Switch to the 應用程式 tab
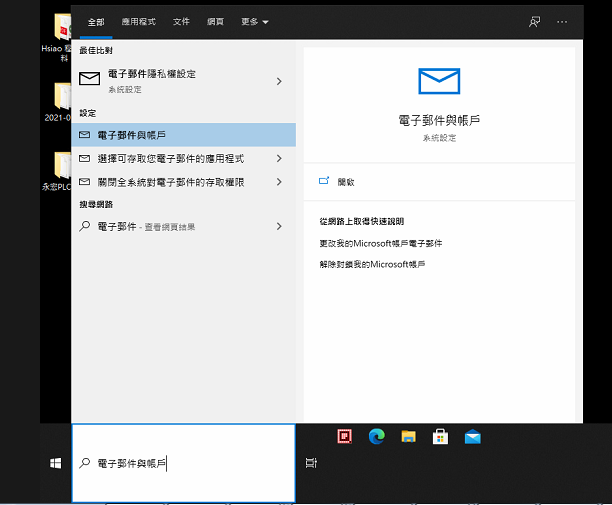Screen dimensions: 612x505 click(138, 21)
